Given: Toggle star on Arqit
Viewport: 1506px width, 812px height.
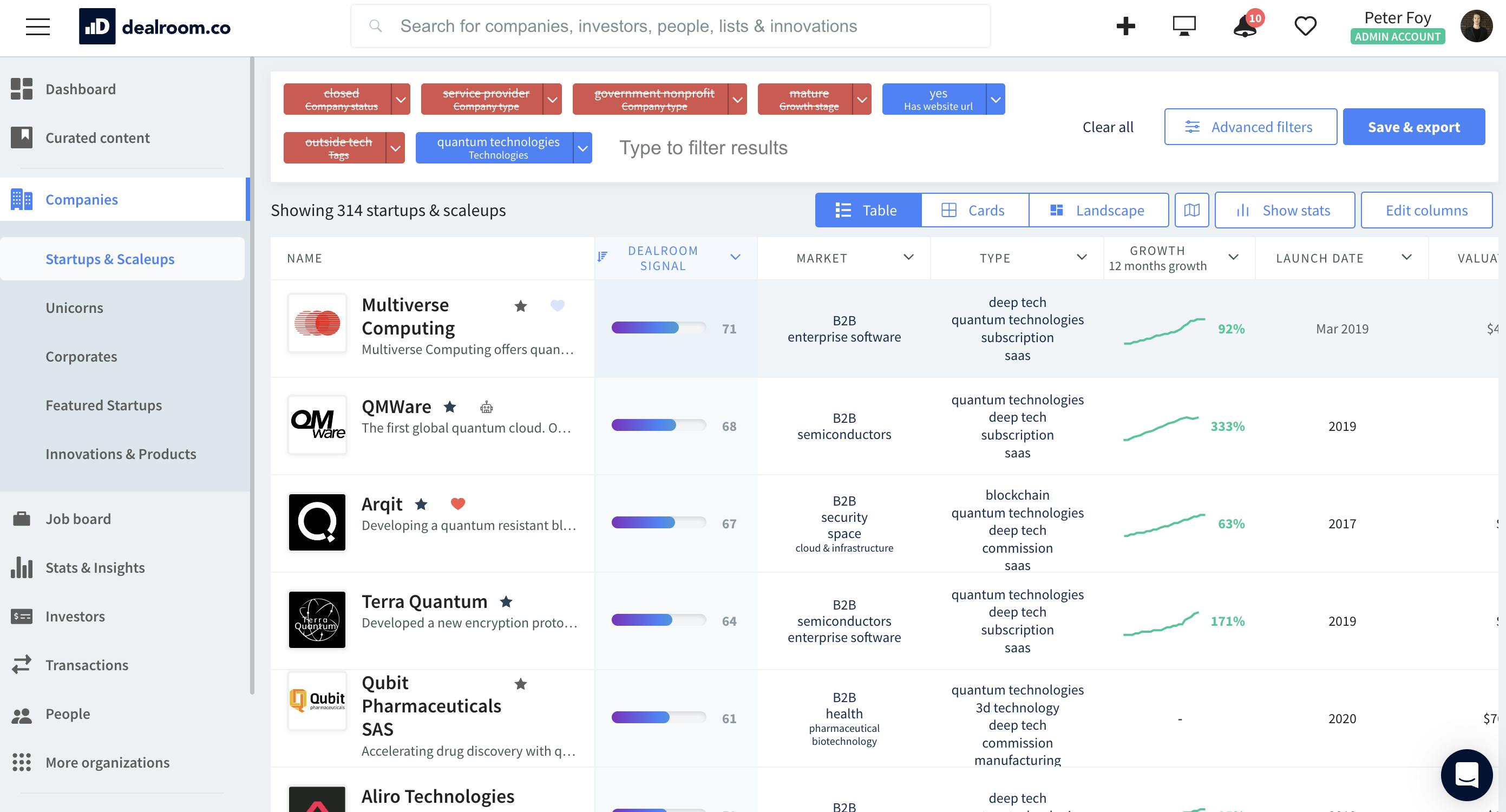Looking at the screenshot, I should [421, 503].
